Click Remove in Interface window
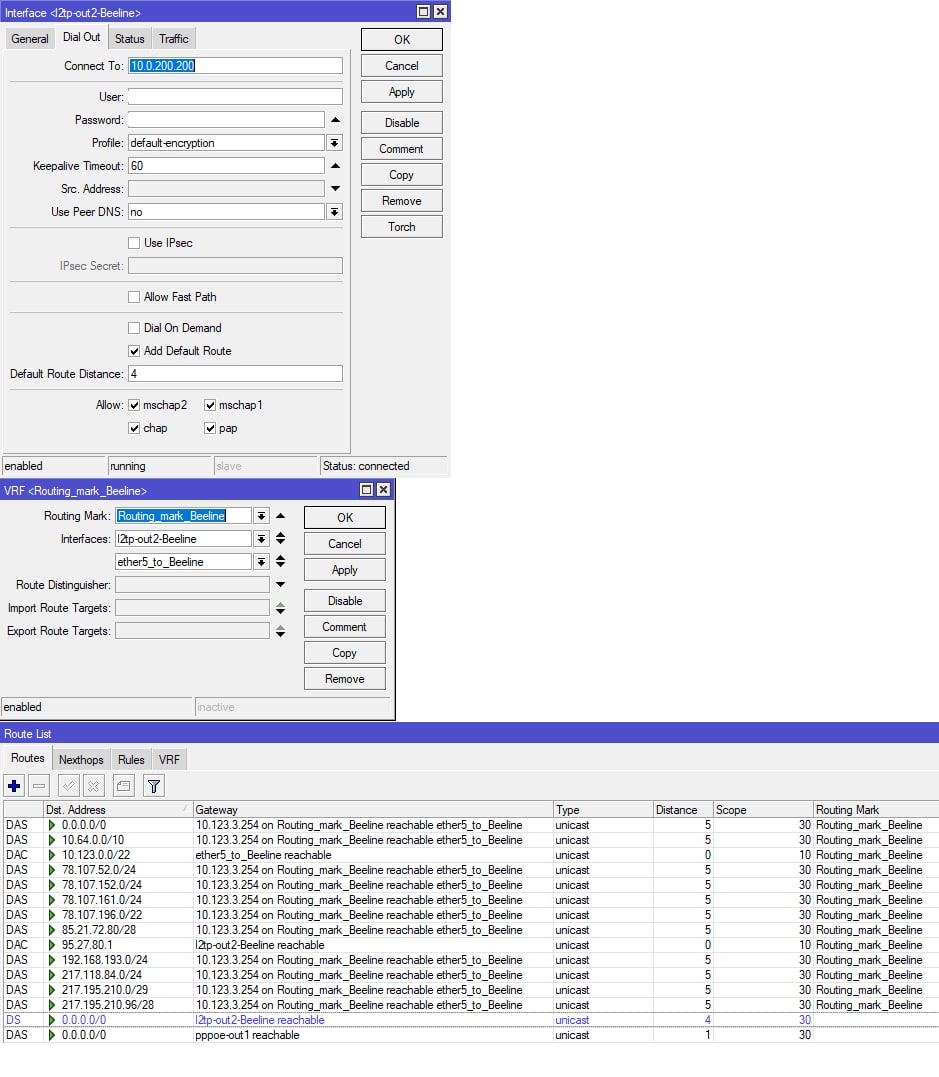Screen dimensions: 939x1077 coord(402,201)
